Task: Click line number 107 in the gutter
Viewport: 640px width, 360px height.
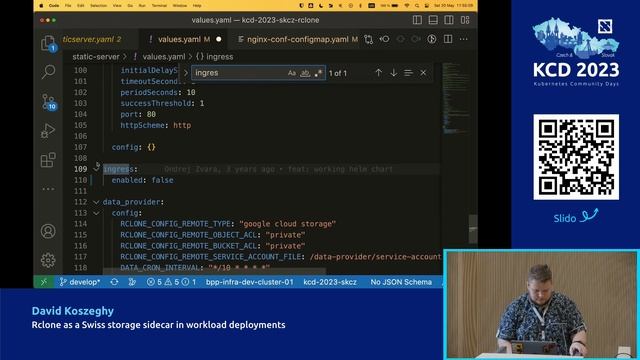Action: tap(80, 147)
